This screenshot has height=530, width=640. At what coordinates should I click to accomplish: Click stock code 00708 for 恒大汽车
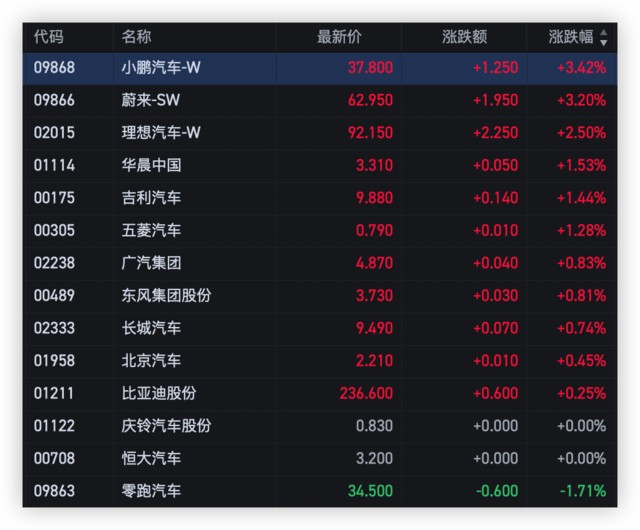point(54,458)
